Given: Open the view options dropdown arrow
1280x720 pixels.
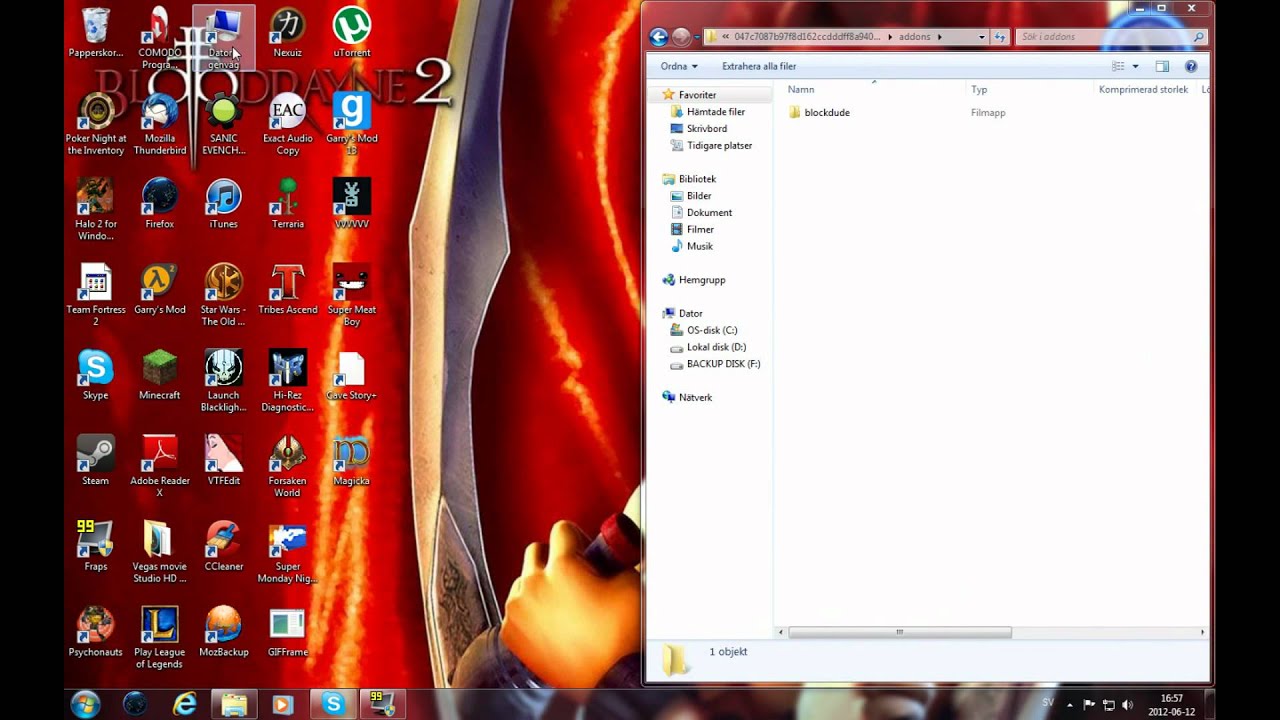Looking at the screenshot, I should (1135, 66).
